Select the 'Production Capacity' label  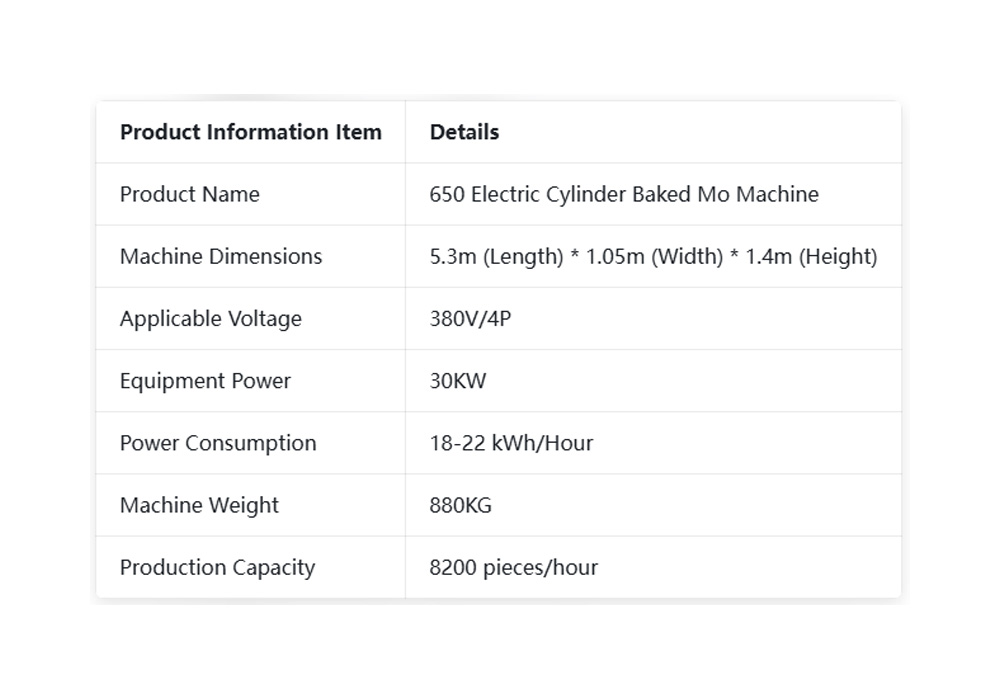pos(217,567)
